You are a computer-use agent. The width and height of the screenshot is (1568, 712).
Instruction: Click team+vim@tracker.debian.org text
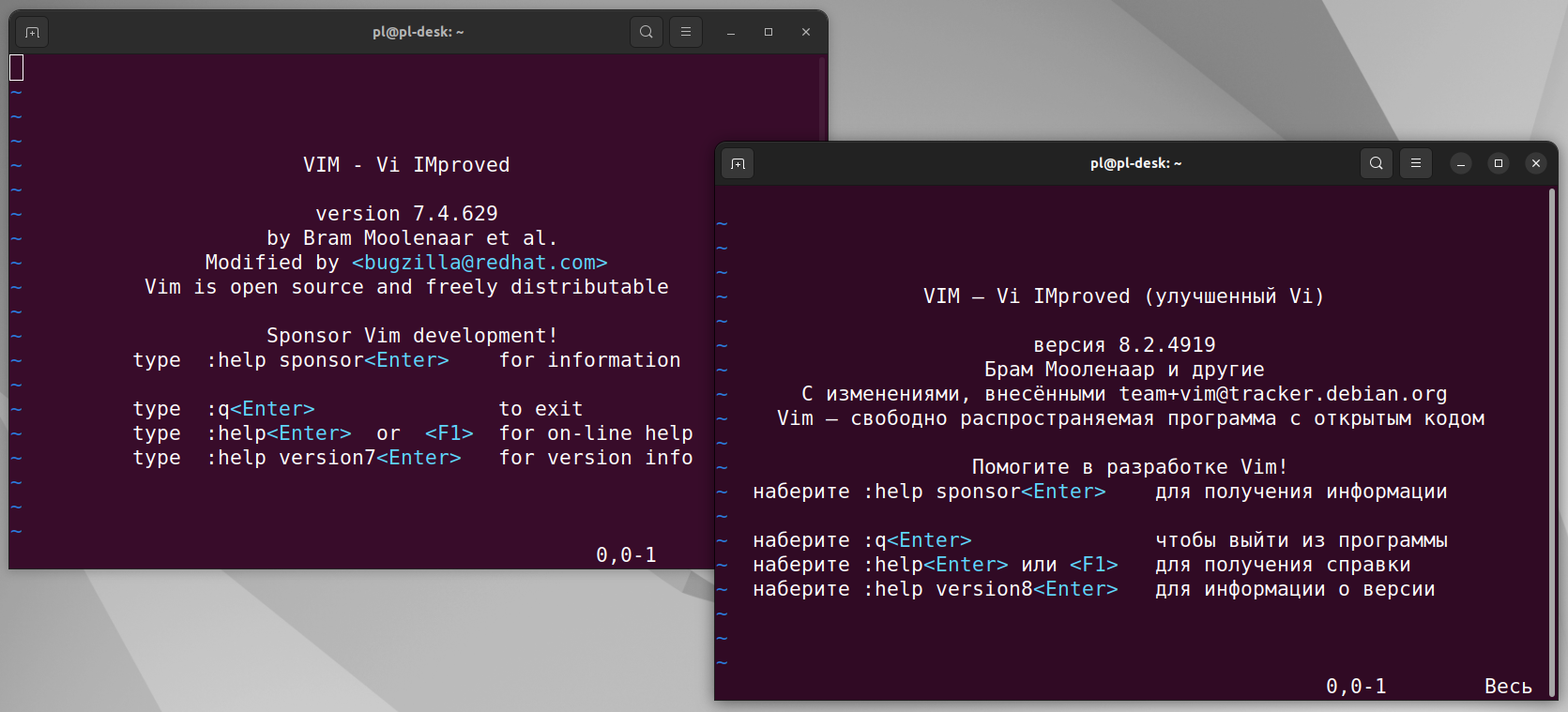(x=1283, y=394)
